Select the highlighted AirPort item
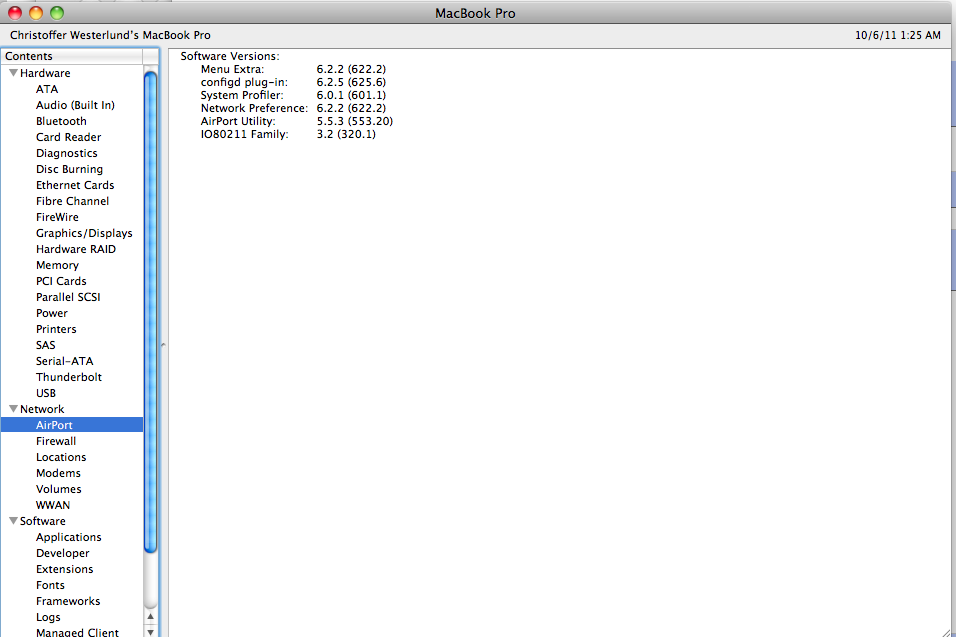 tap(72, 425)
